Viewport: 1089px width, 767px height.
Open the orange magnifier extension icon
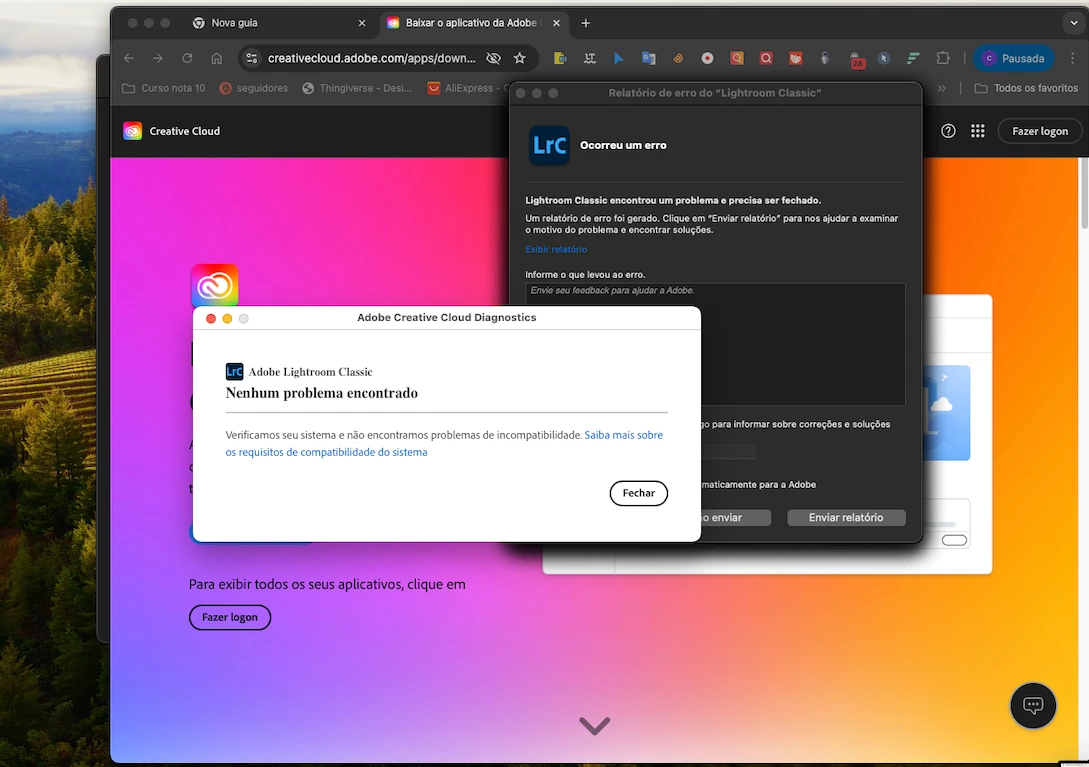[x=737, y=58]
